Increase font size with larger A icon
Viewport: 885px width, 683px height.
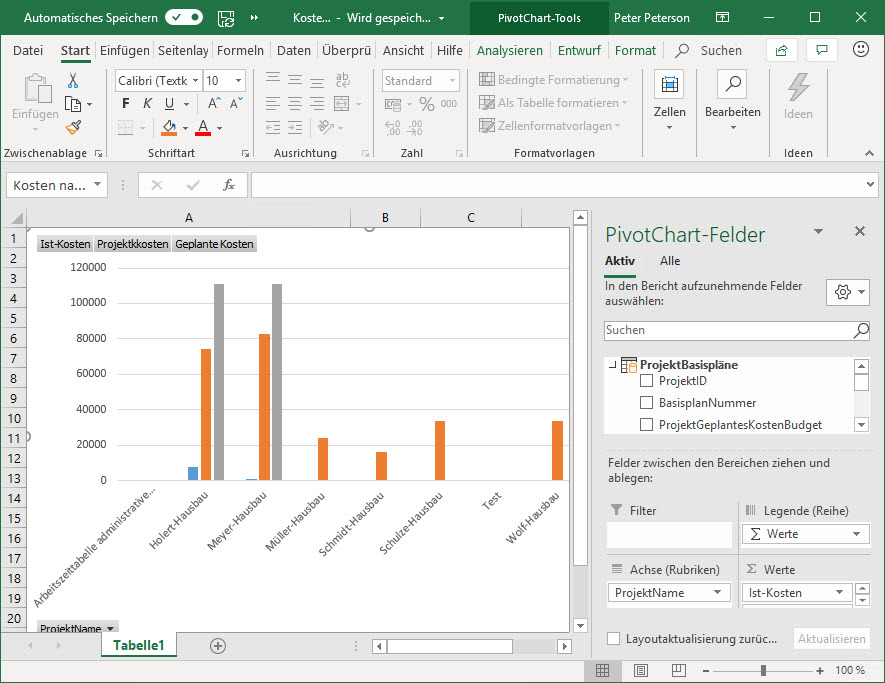tap(214, 103)
